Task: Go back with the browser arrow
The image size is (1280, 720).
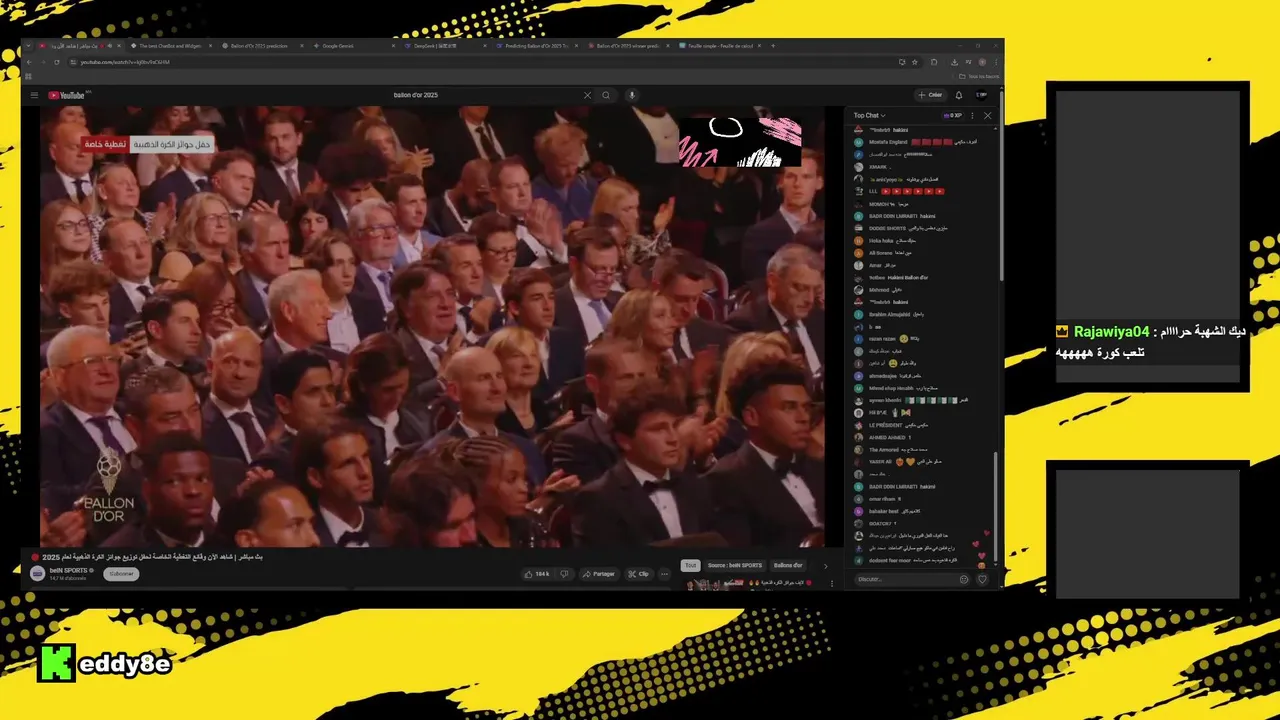Action: point(29,62)
